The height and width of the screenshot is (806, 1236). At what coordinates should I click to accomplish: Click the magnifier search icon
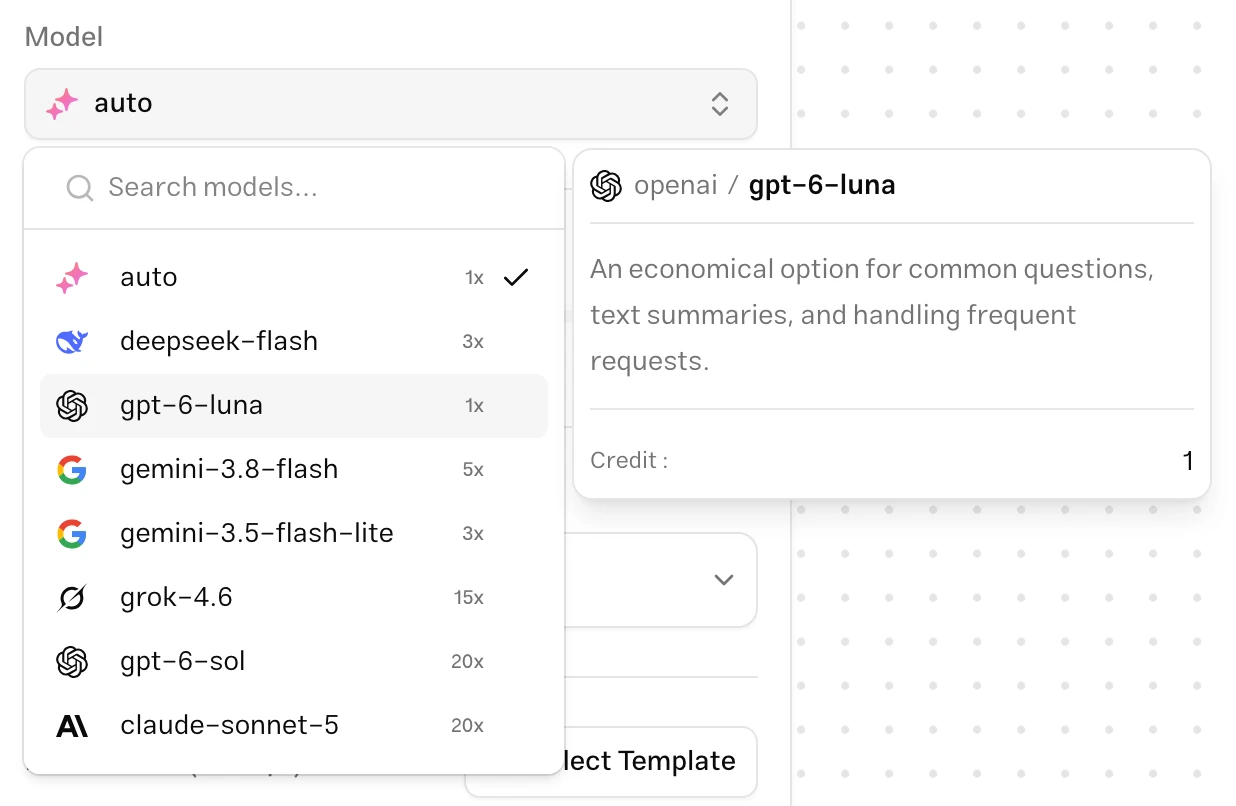80,187
